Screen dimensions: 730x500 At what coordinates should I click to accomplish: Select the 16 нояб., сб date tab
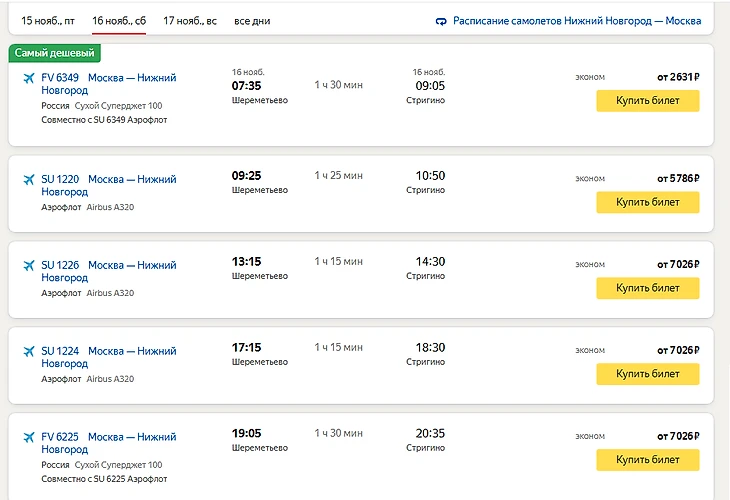coord(118,20)
